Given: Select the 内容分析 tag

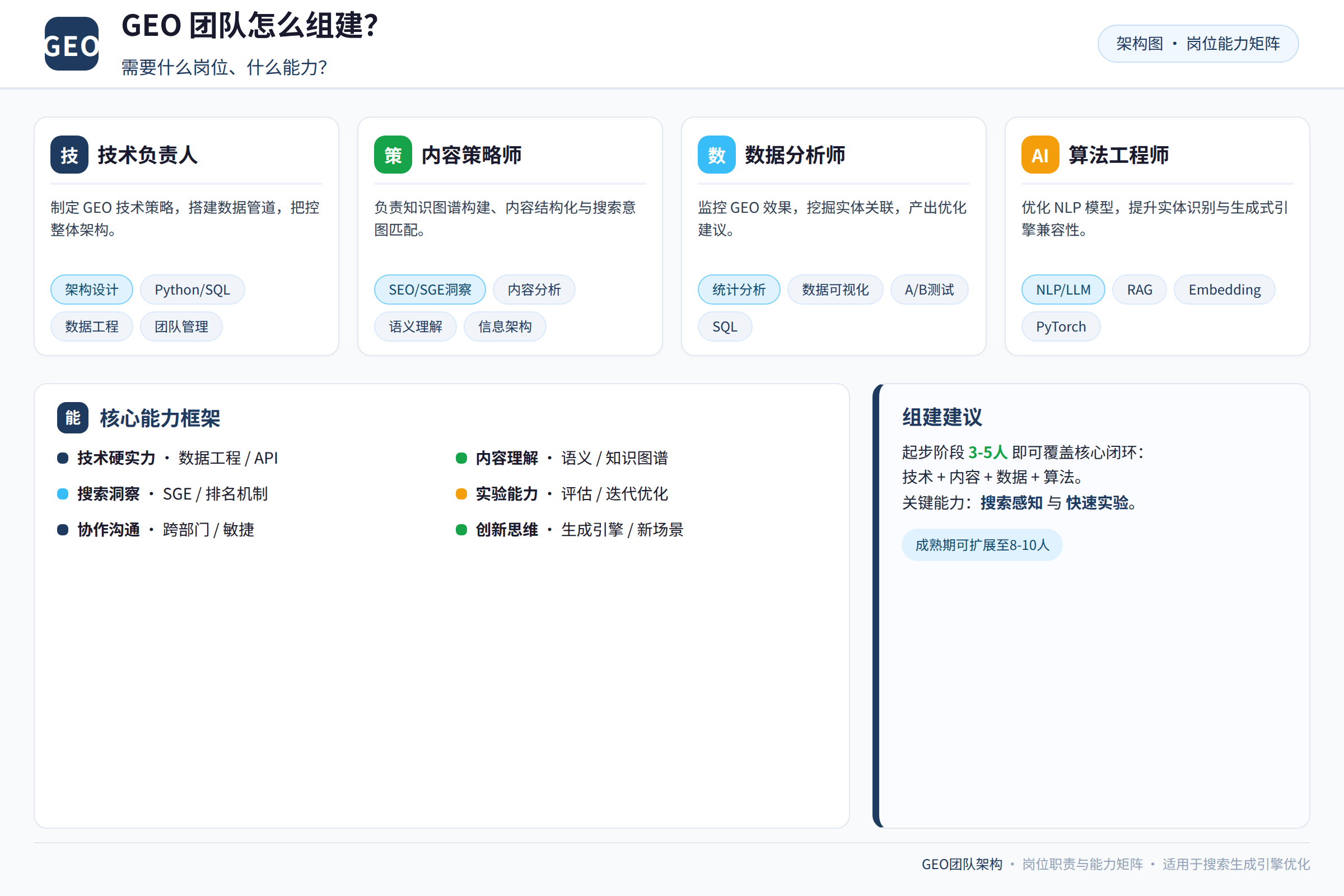Looking at the screenshot, I should (534, 290).
